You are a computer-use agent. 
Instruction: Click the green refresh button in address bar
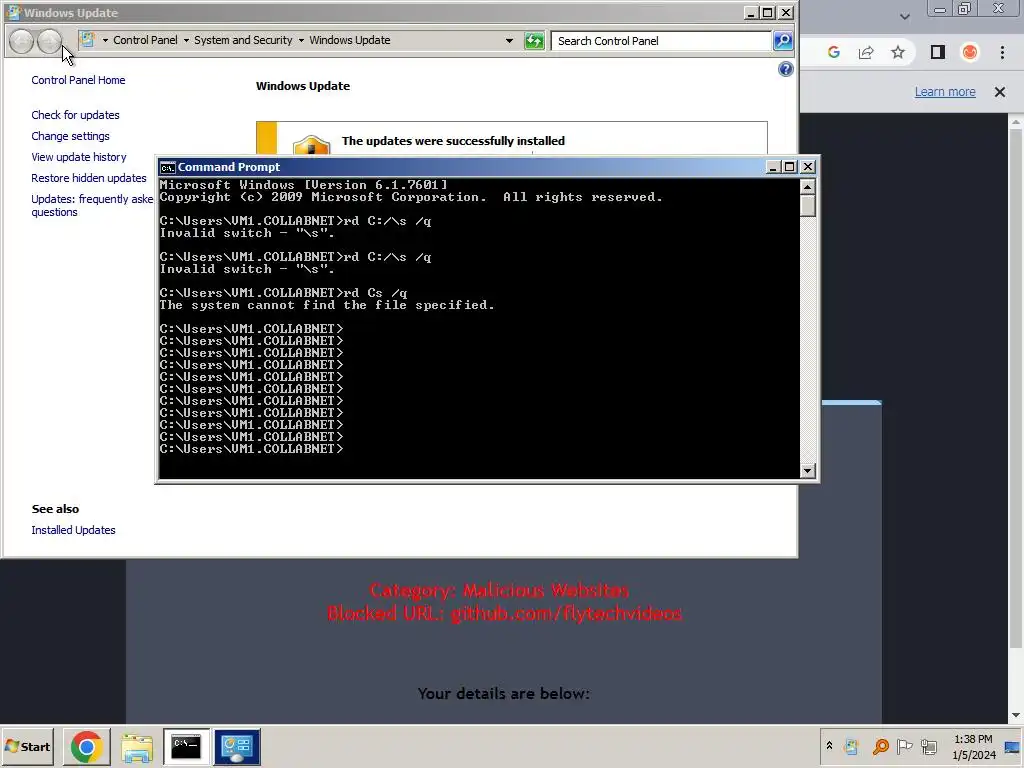[x=534, y=41]
